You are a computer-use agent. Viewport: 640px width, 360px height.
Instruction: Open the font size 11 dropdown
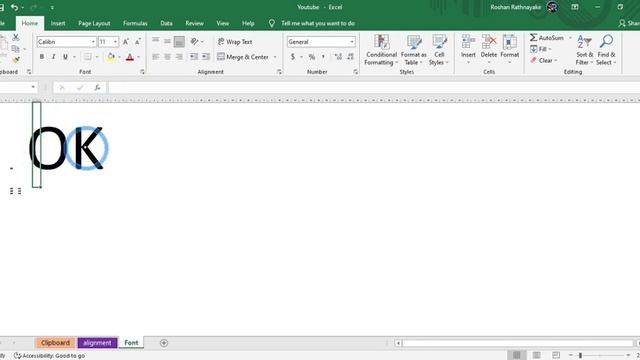coord(116,42)
